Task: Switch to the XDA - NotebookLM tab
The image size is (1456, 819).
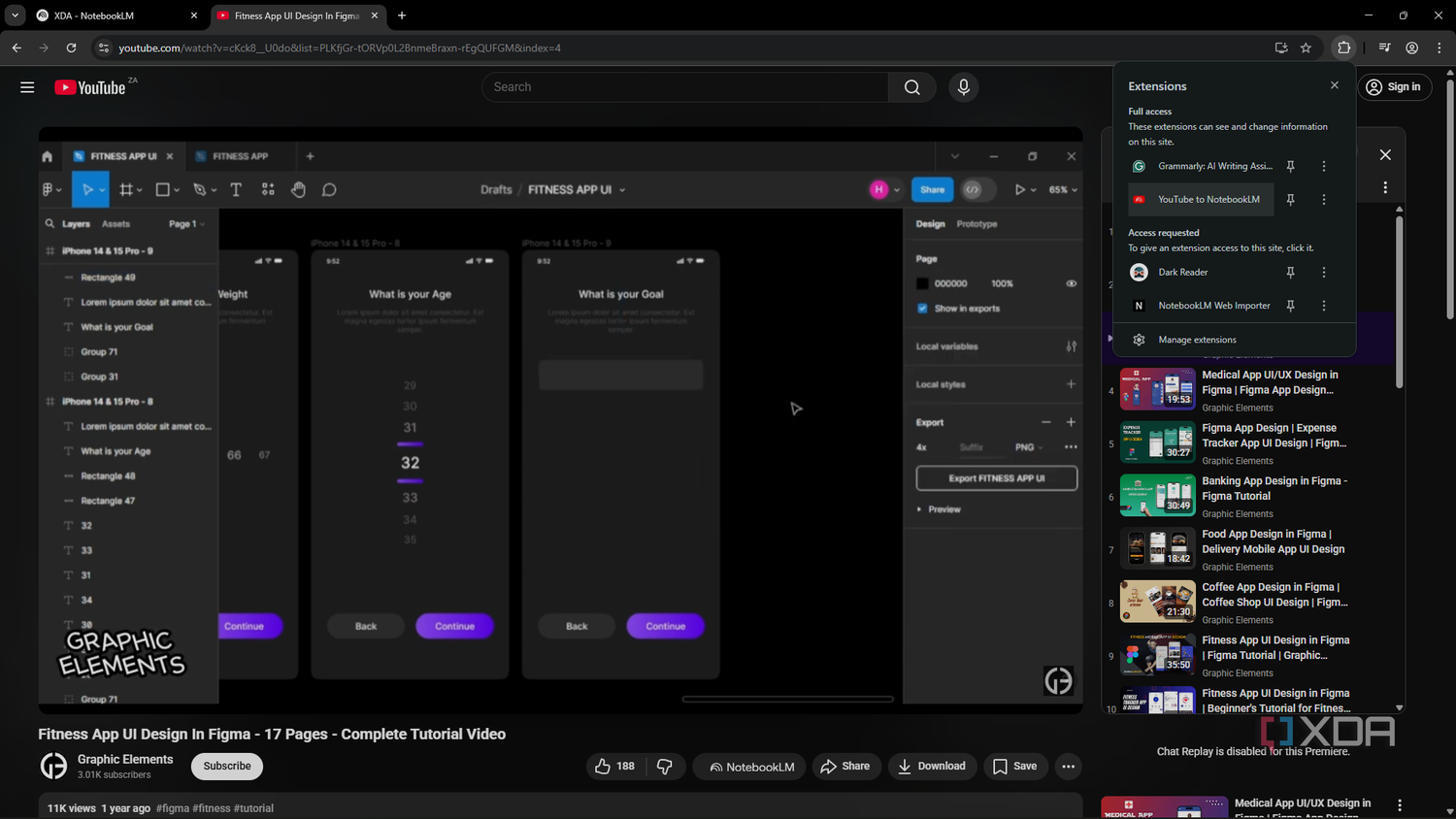Action: point(116,16)
